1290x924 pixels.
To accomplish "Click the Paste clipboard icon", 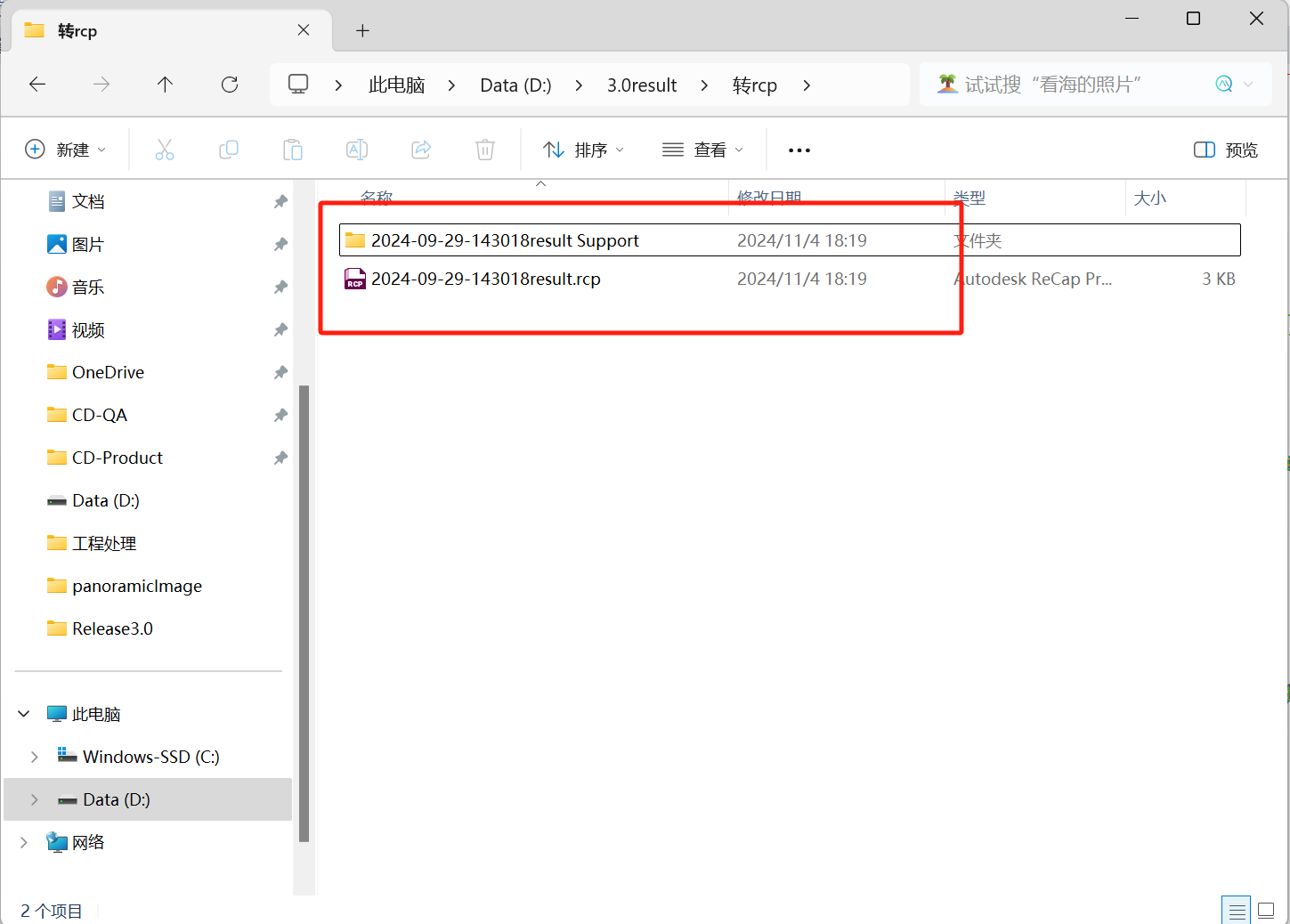I will pos(293,150).
